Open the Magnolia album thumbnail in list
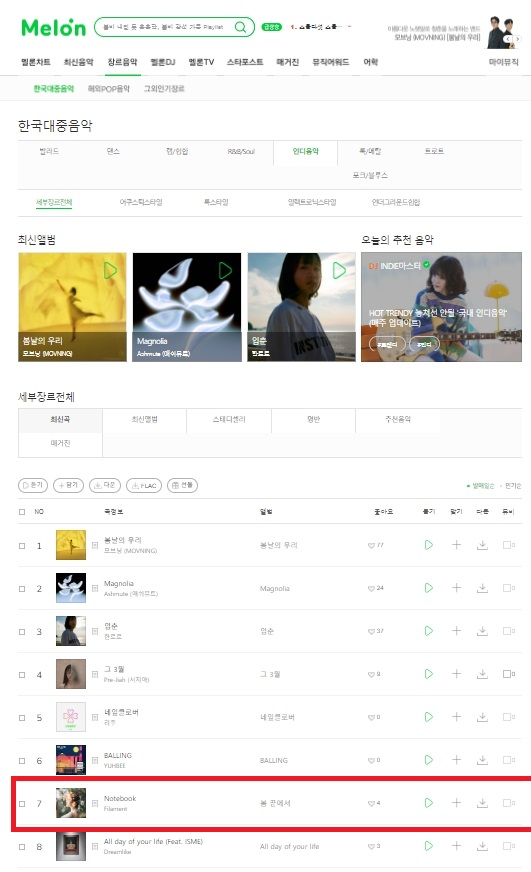The height and width of the screenshot is (872, 531). point(71,588)
